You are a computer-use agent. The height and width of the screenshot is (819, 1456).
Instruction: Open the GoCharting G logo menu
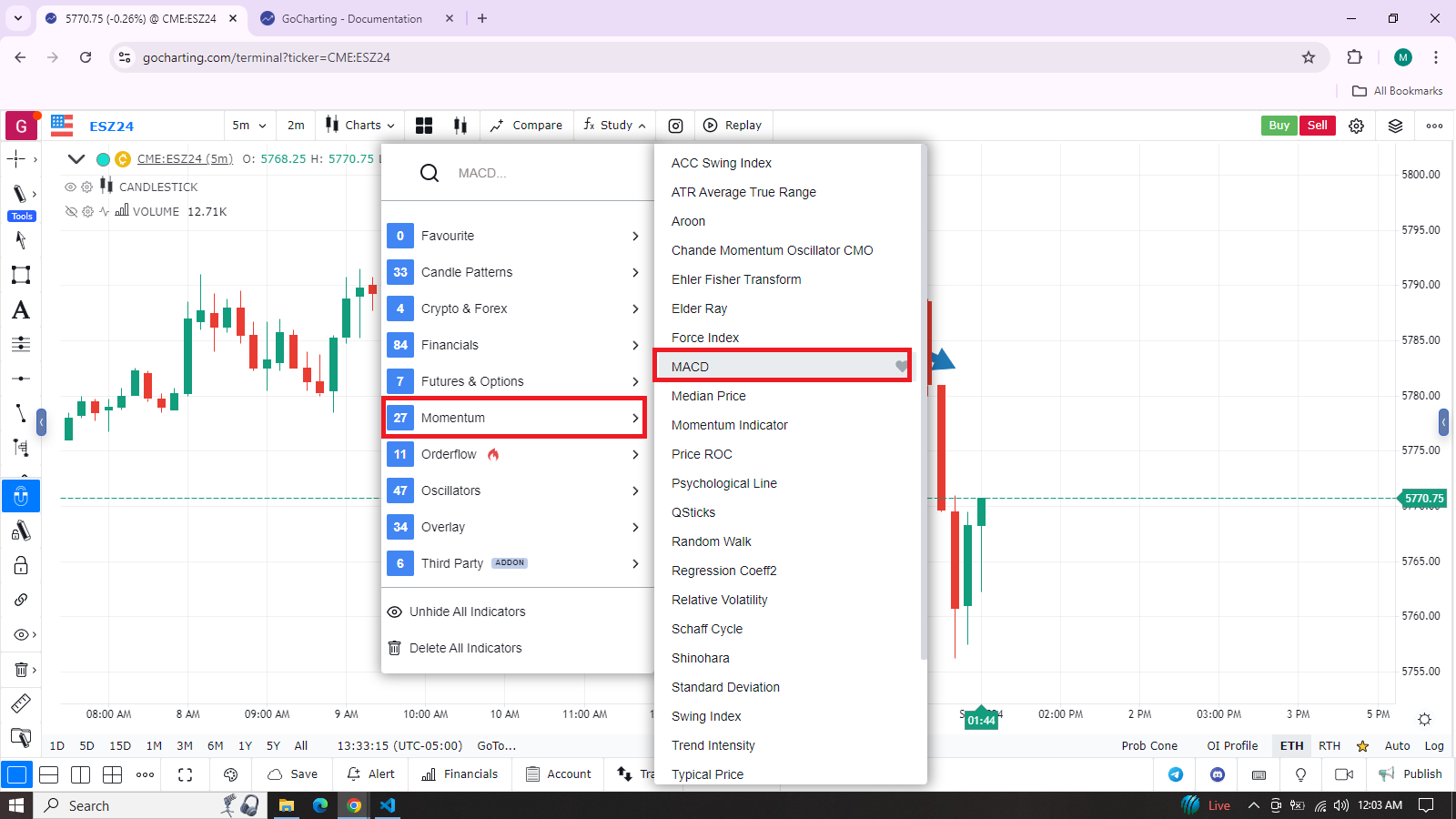click(x=21, y=126)
